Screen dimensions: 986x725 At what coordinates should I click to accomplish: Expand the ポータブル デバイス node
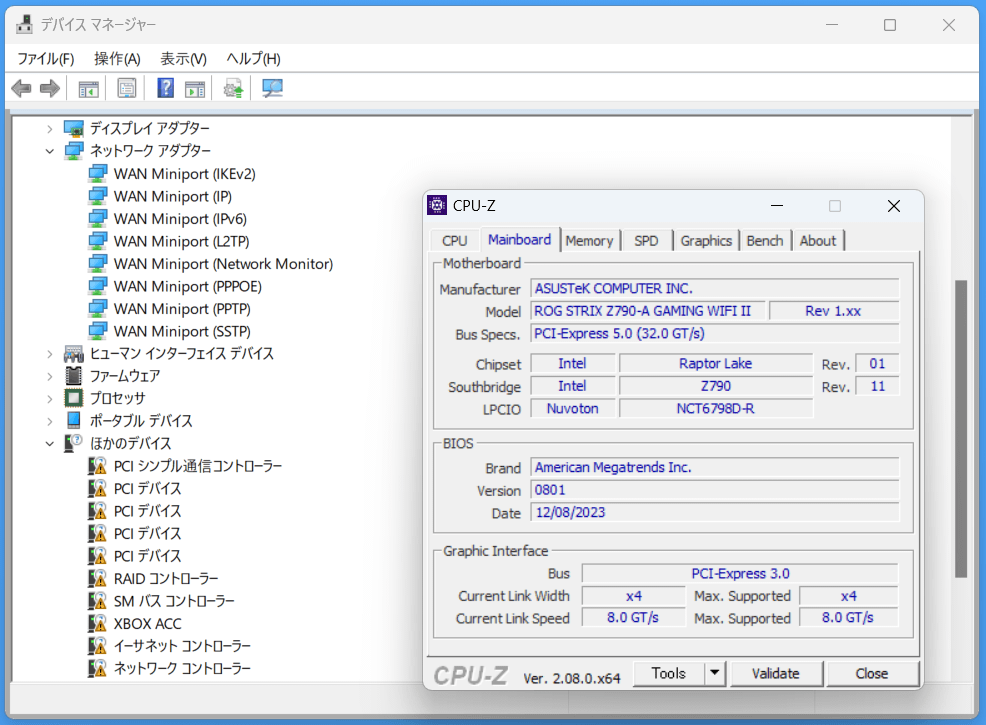point(50,421)
